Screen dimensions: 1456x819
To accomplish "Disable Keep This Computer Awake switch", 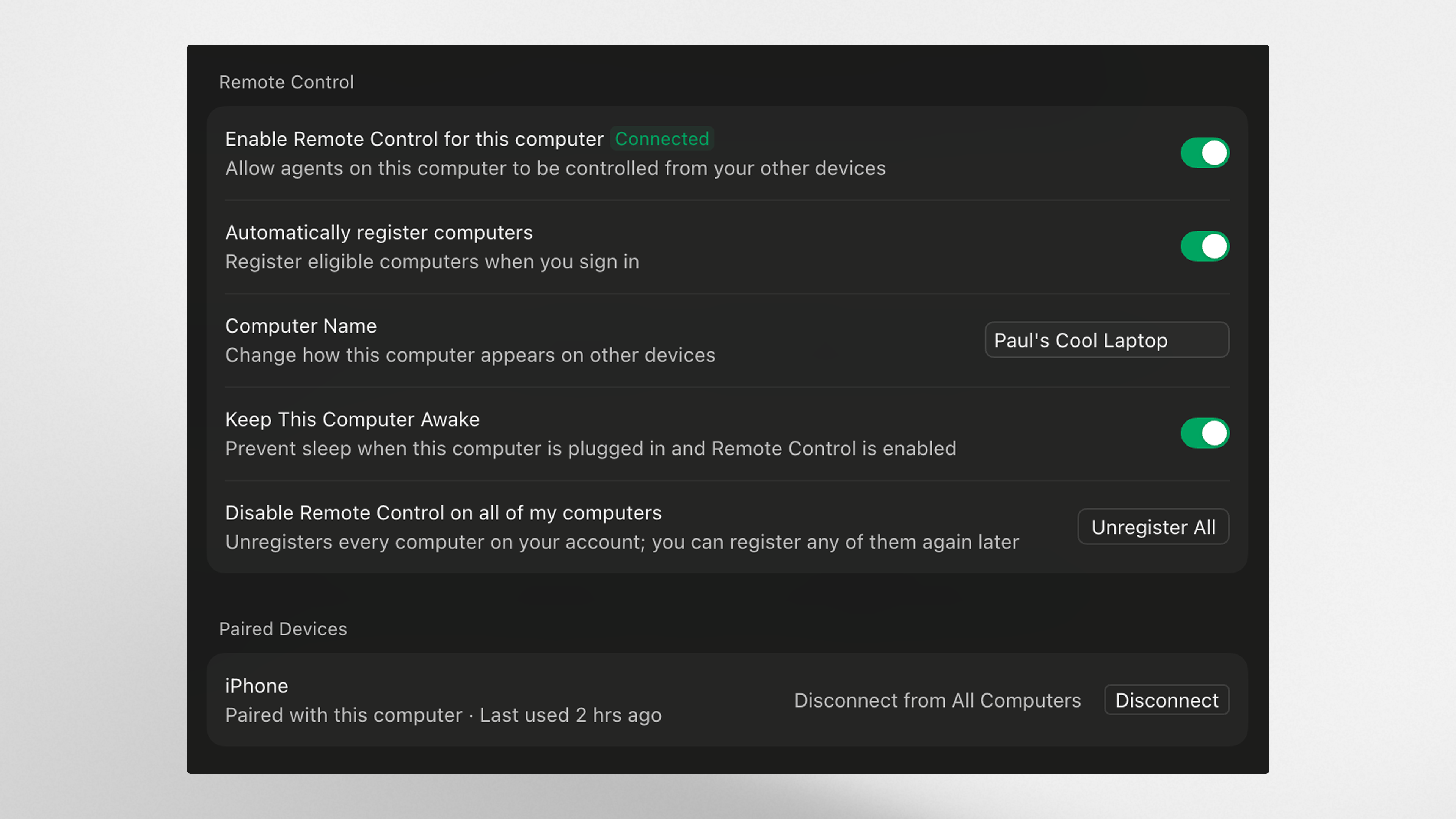I will (x=1205, y=433).
